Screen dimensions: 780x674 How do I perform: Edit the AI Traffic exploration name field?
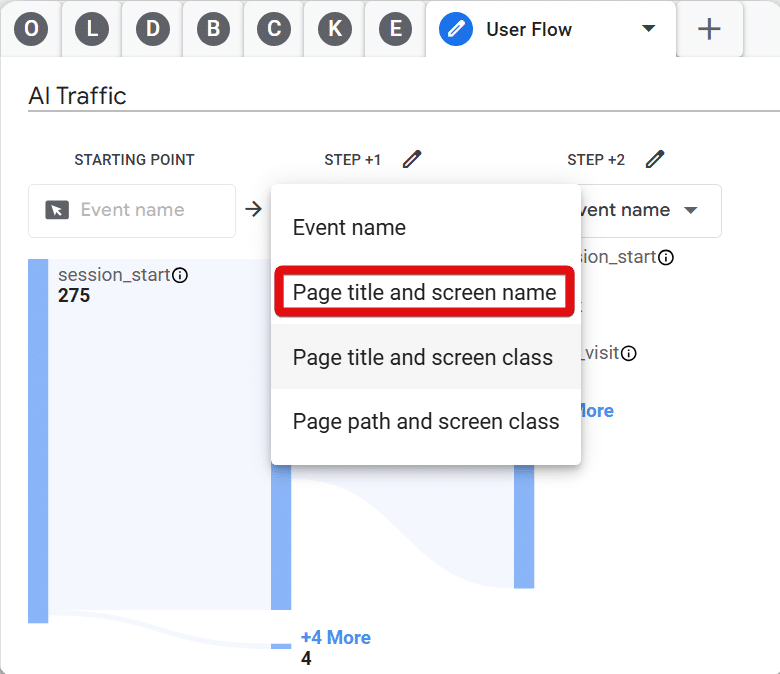[x=403, y=96]
